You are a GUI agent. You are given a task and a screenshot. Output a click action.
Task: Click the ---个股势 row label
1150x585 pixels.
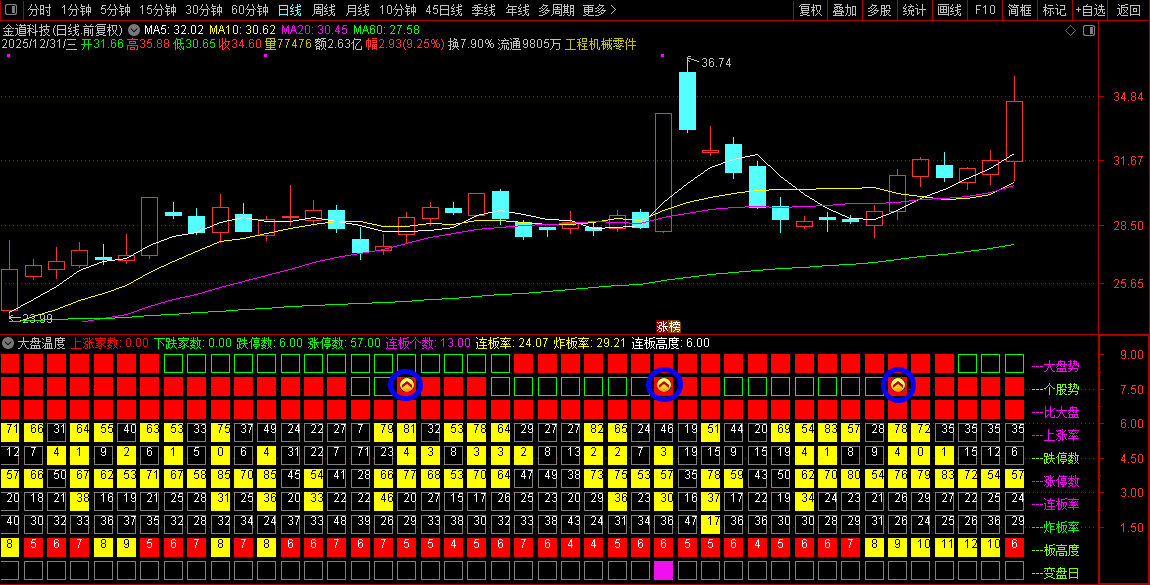(1055, 389)
